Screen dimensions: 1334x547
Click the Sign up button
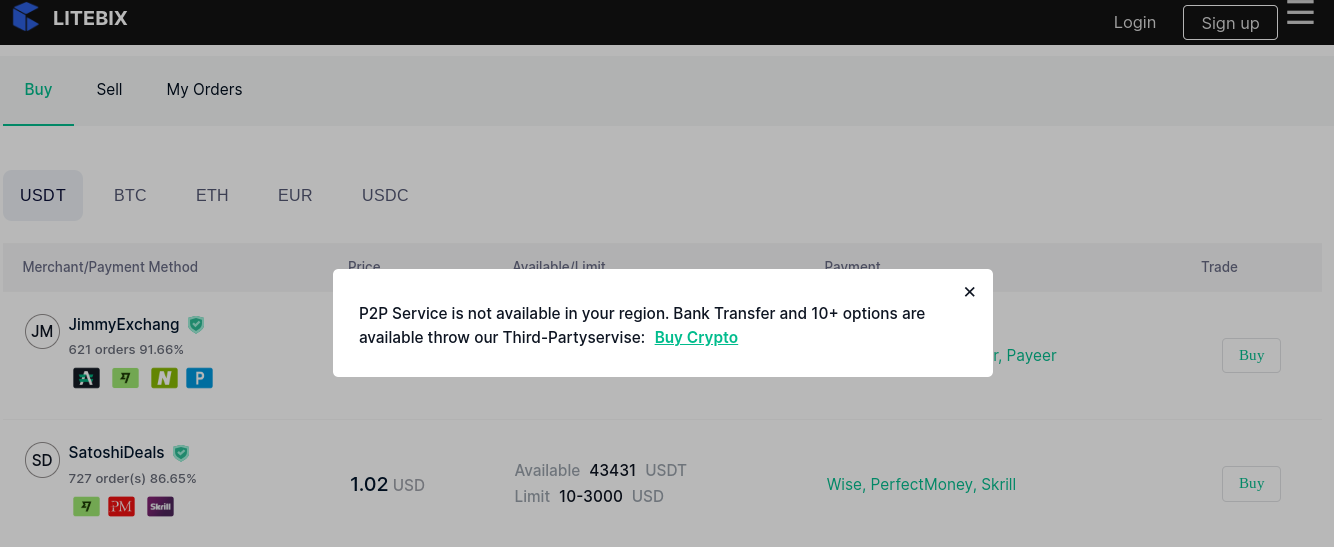coord(1230,22)
